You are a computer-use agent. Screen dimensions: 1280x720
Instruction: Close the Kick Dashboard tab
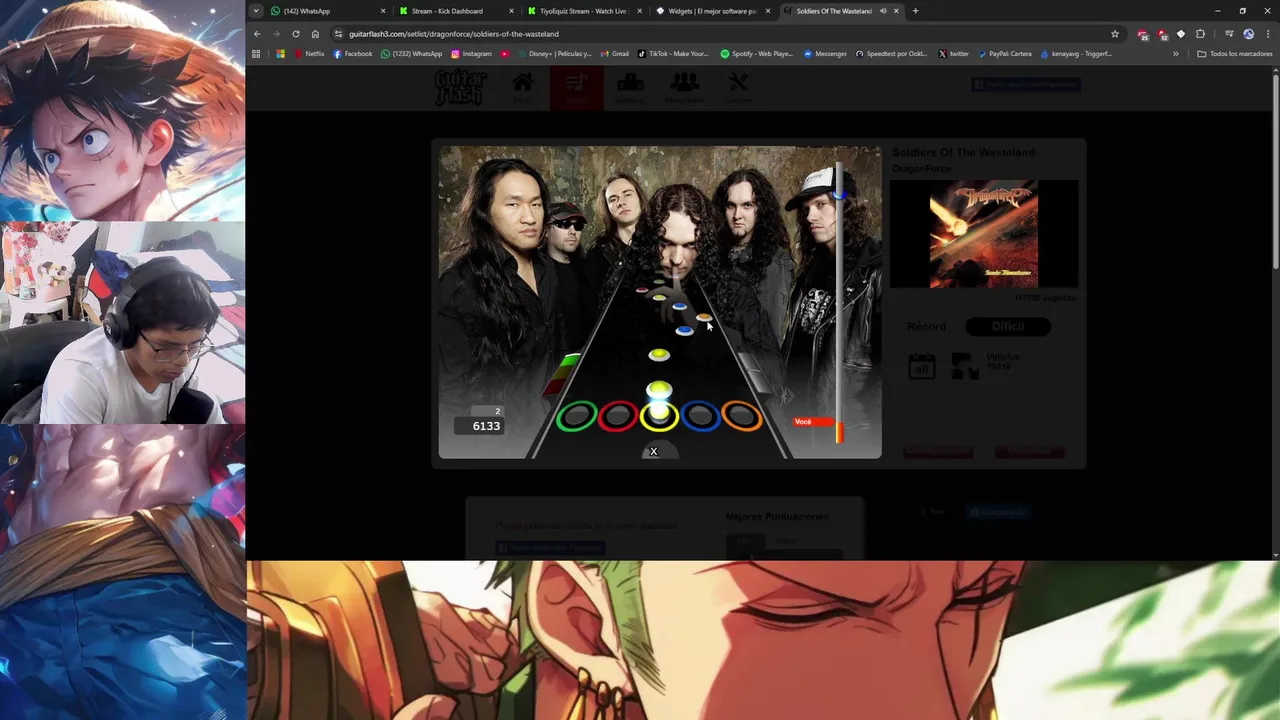point(511,11)
